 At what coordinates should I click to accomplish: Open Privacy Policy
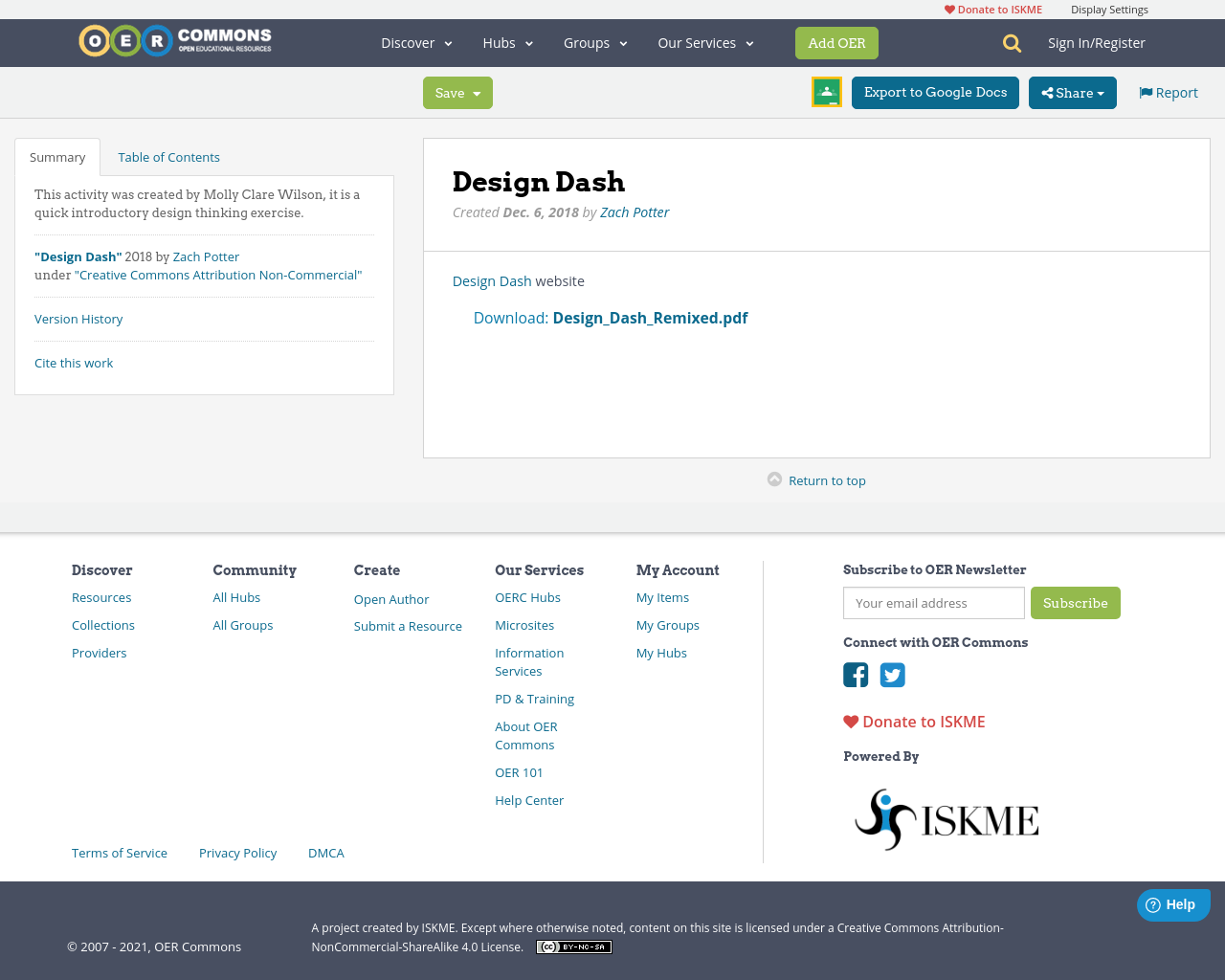click(x=237, y=853)
